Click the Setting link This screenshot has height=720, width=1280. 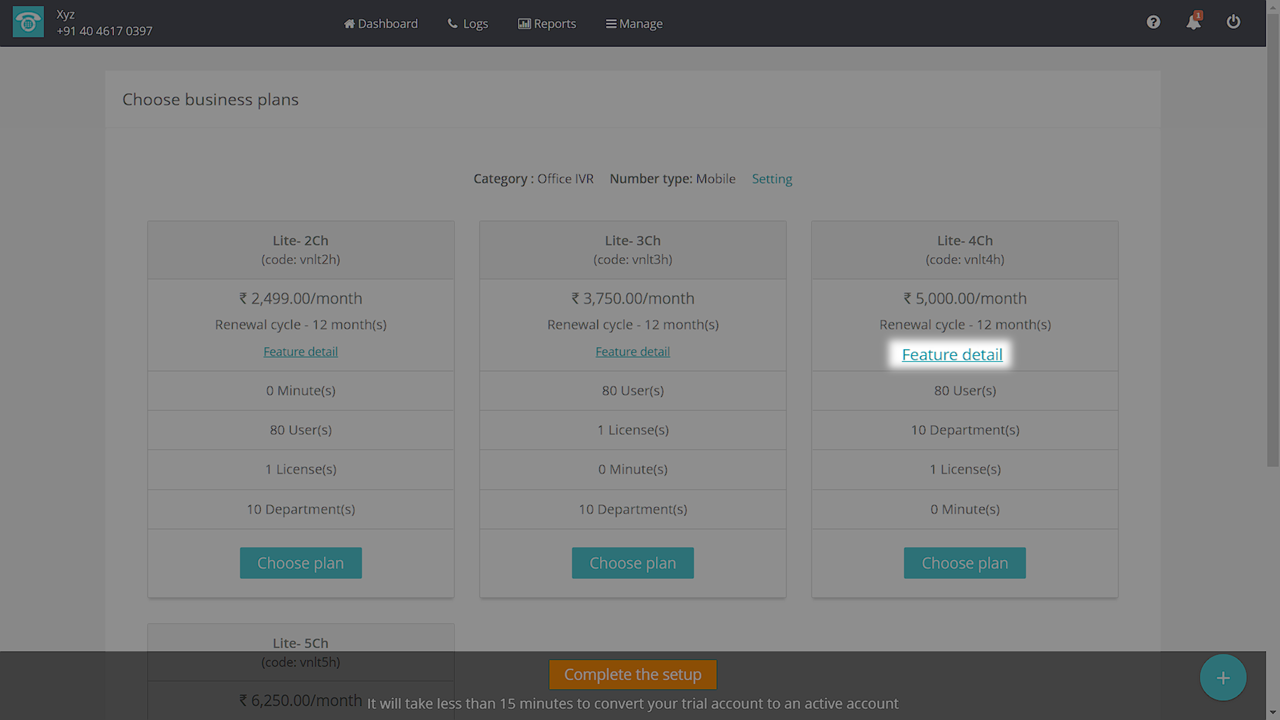pos(772,179)
